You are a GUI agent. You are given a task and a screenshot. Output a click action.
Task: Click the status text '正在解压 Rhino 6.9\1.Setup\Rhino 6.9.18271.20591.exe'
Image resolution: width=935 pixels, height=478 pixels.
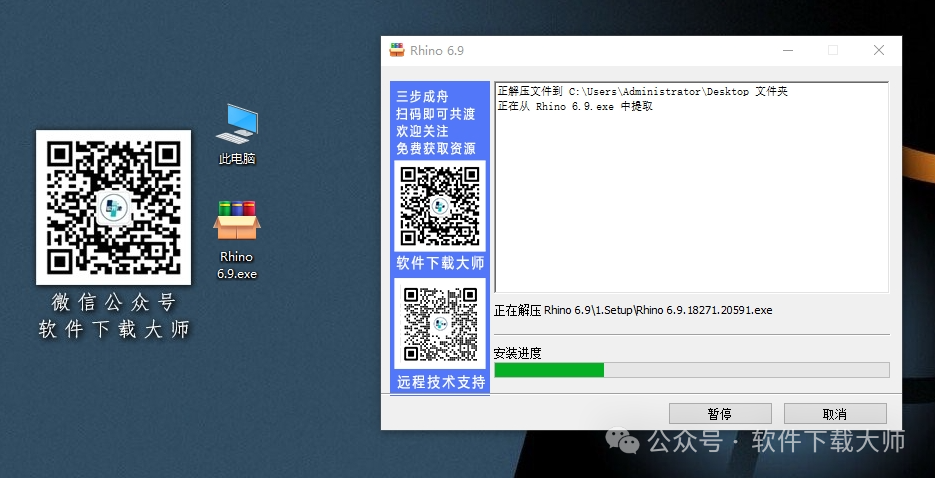633,311
